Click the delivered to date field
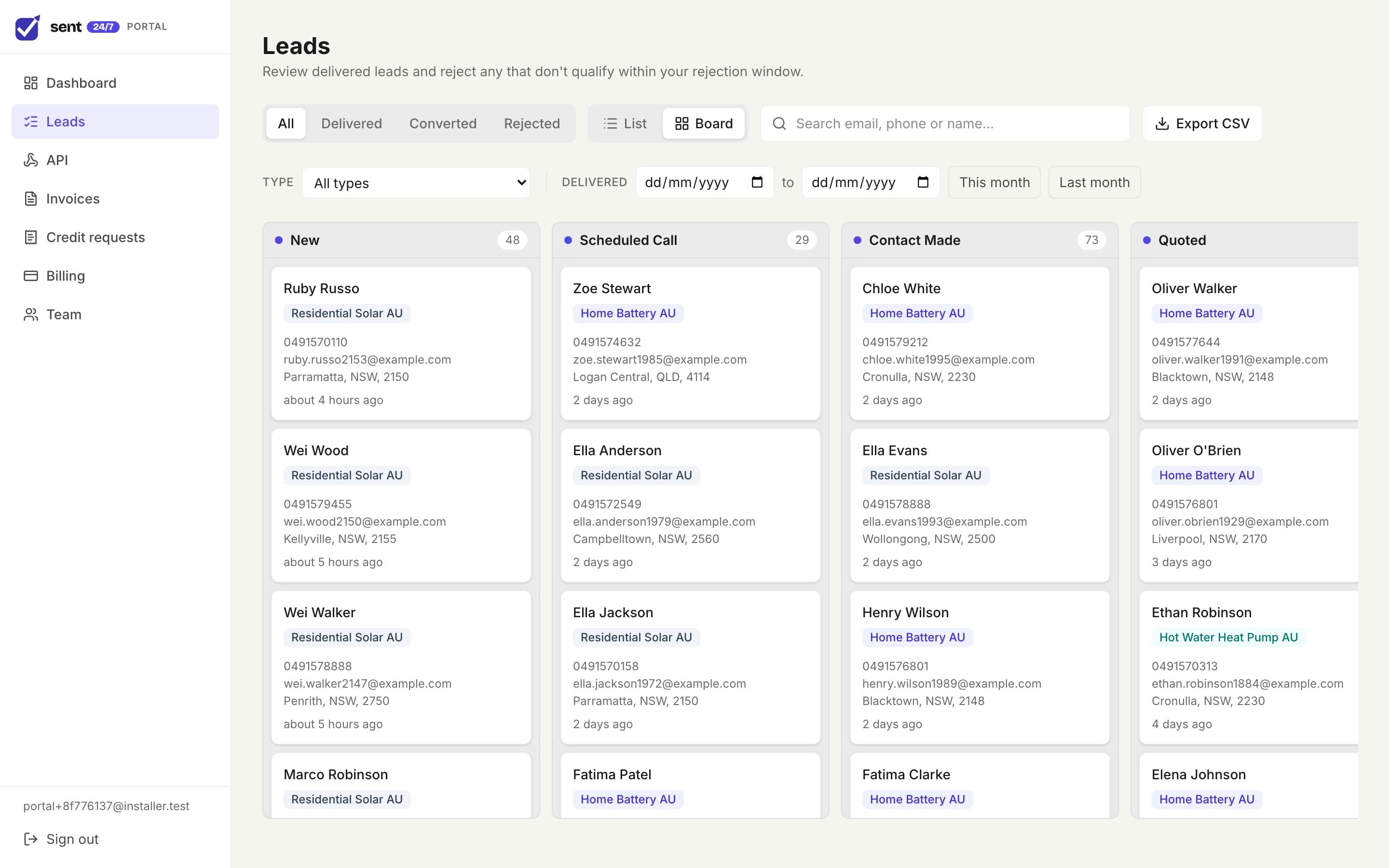The width and height of the screenshot is (1389, 868). (x=871, y=183)
